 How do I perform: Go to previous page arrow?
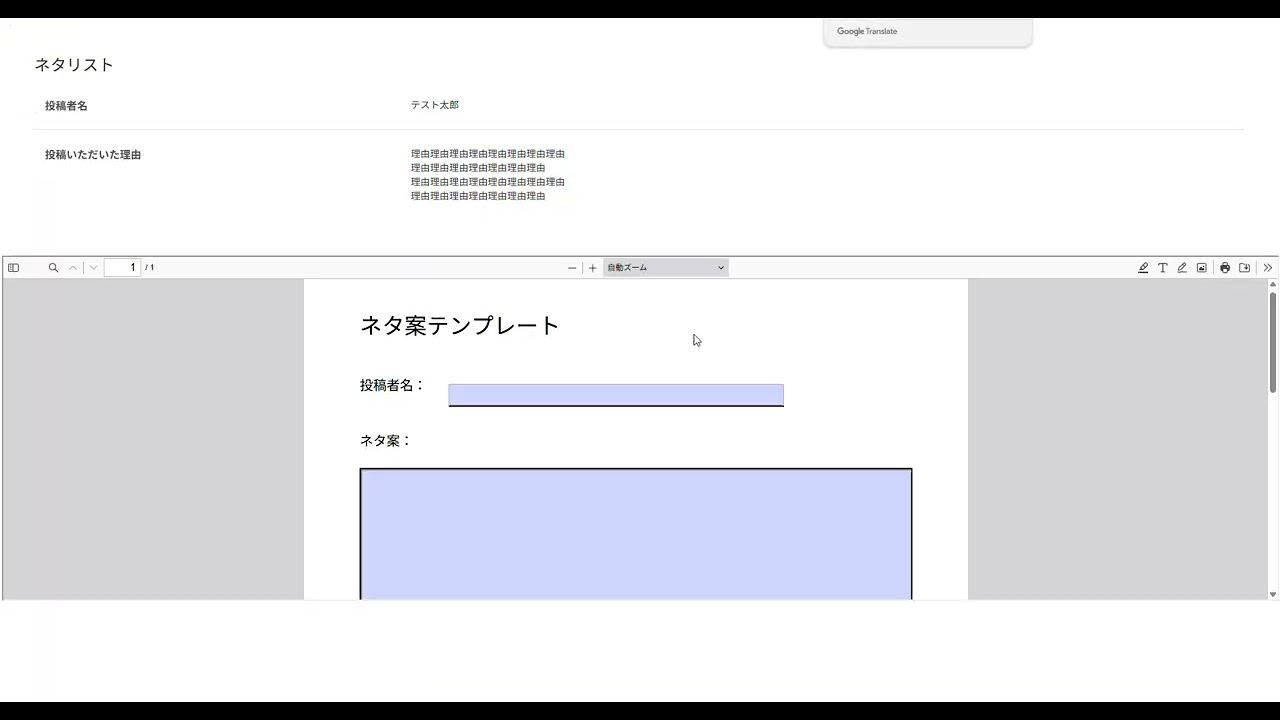click(x=73, y=268)
